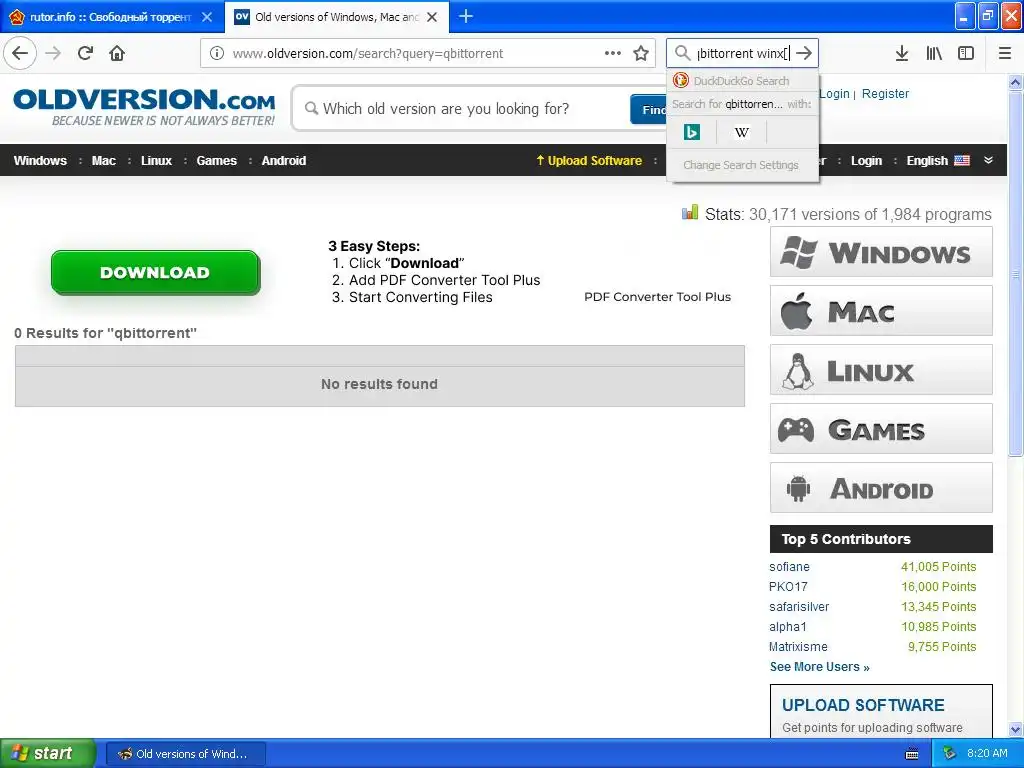This screenshot has width=1024, height=768.
Task: Open contributor sofiane's profile
Action: 789,567
